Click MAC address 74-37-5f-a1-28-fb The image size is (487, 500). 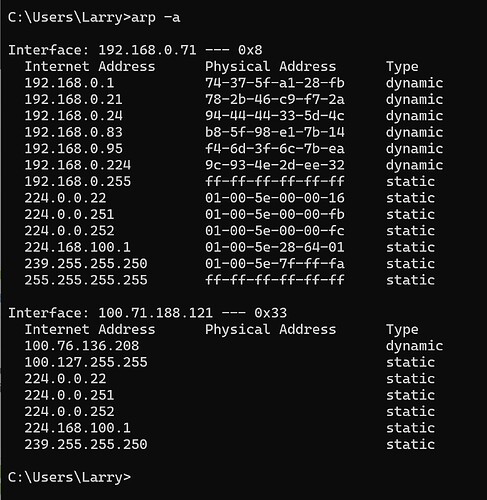(275, 83)
